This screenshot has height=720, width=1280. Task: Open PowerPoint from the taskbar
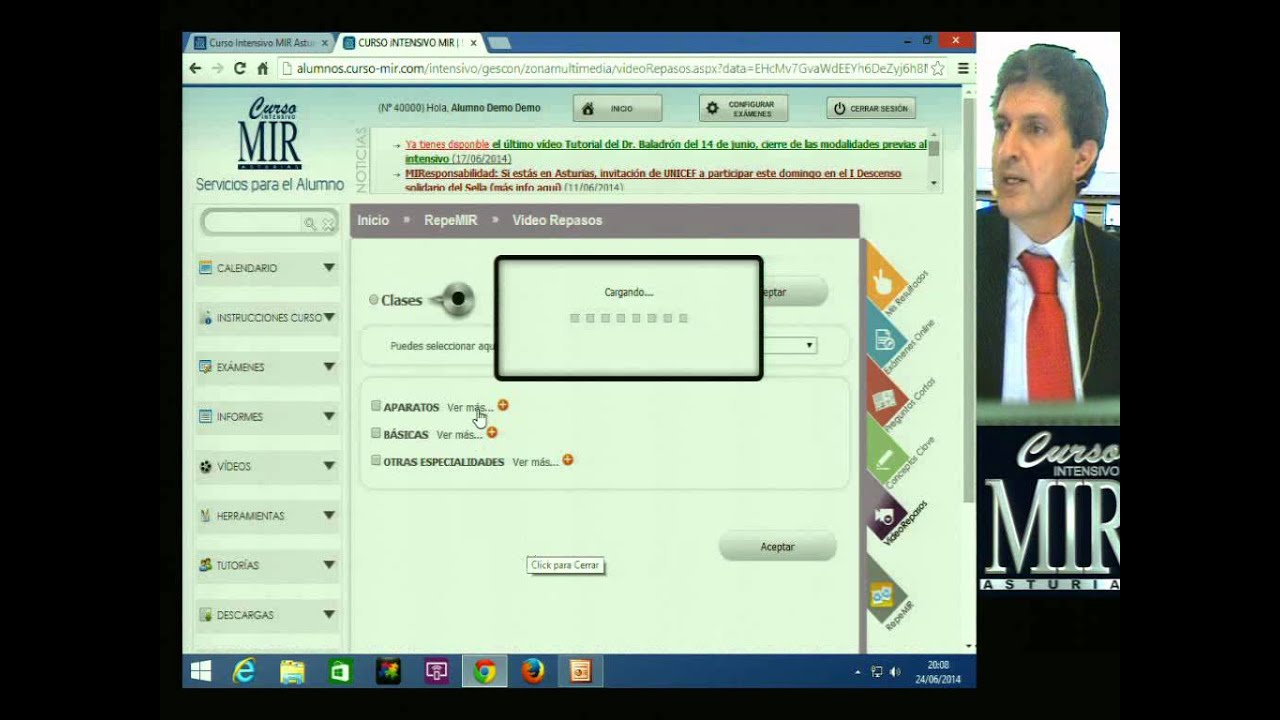point(581,672)
